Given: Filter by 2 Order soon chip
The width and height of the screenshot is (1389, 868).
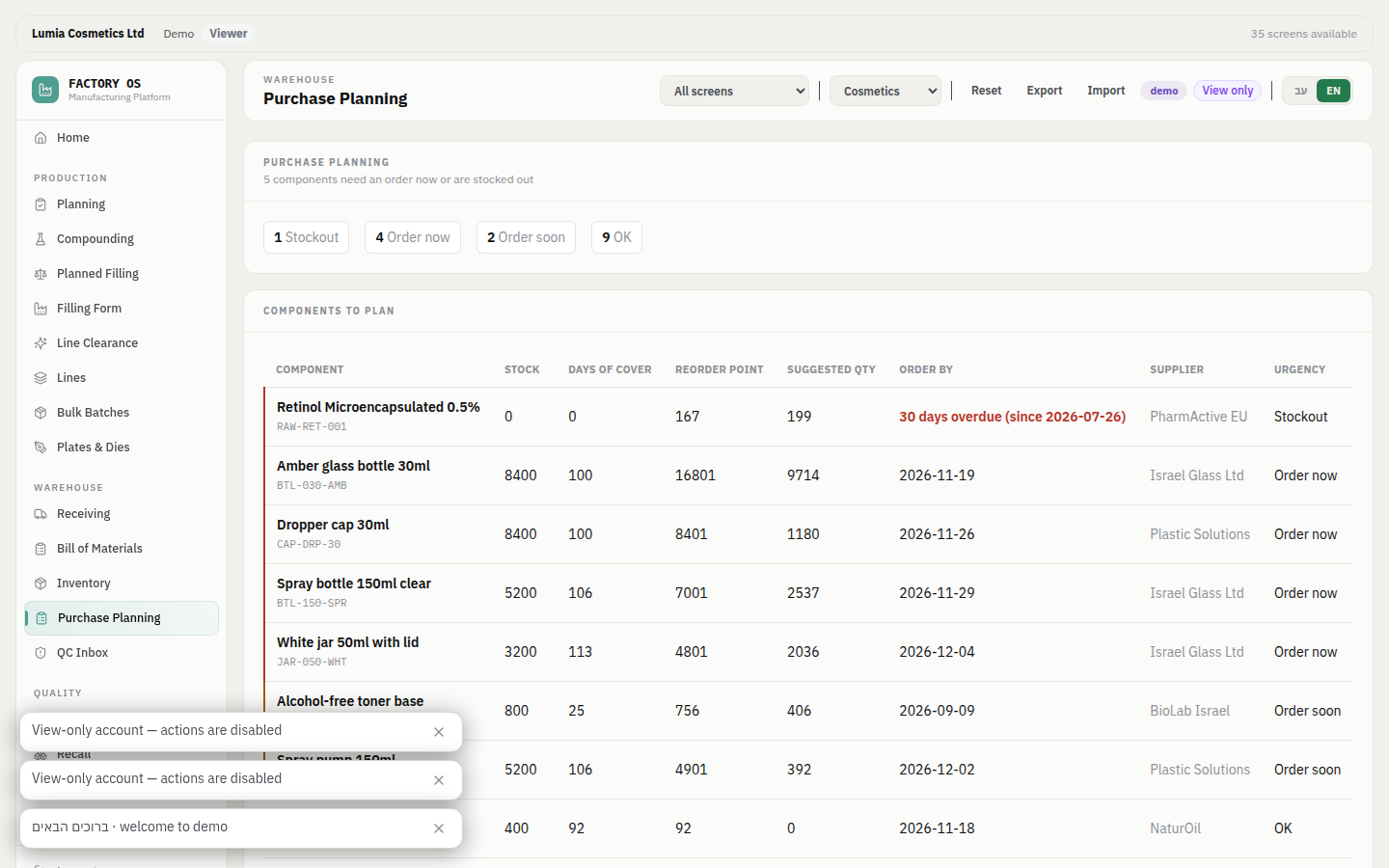Looking at the screenshot, I should (x=526, y=237).
